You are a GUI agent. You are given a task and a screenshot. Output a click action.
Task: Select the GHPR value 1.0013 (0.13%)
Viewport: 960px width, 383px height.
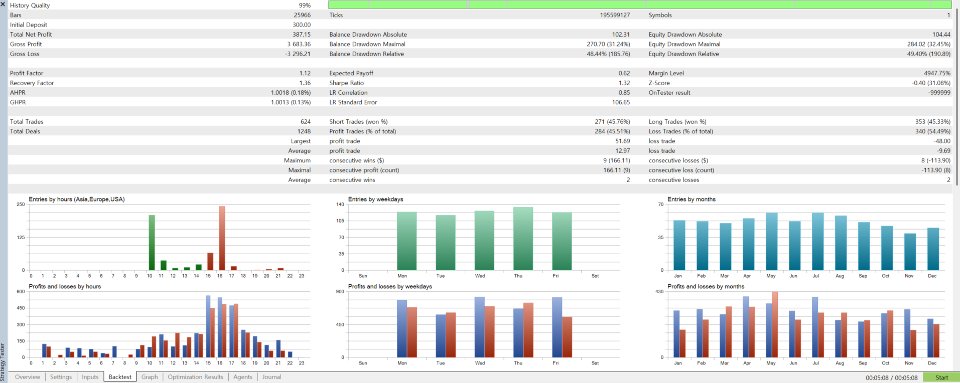click(x=291, y=102)
